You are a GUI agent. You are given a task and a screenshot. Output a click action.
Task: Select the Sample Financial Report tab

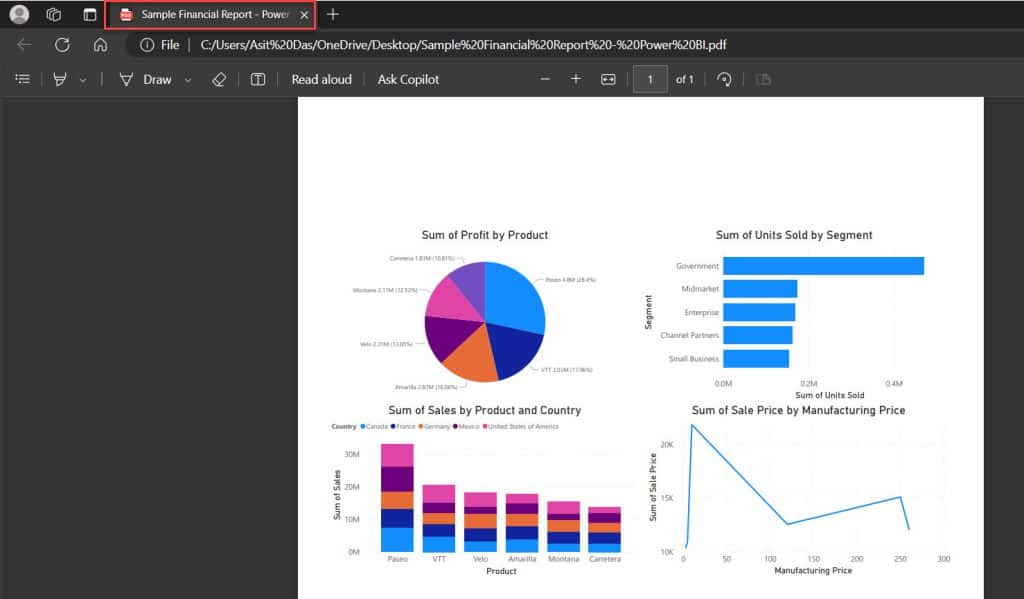210,14
